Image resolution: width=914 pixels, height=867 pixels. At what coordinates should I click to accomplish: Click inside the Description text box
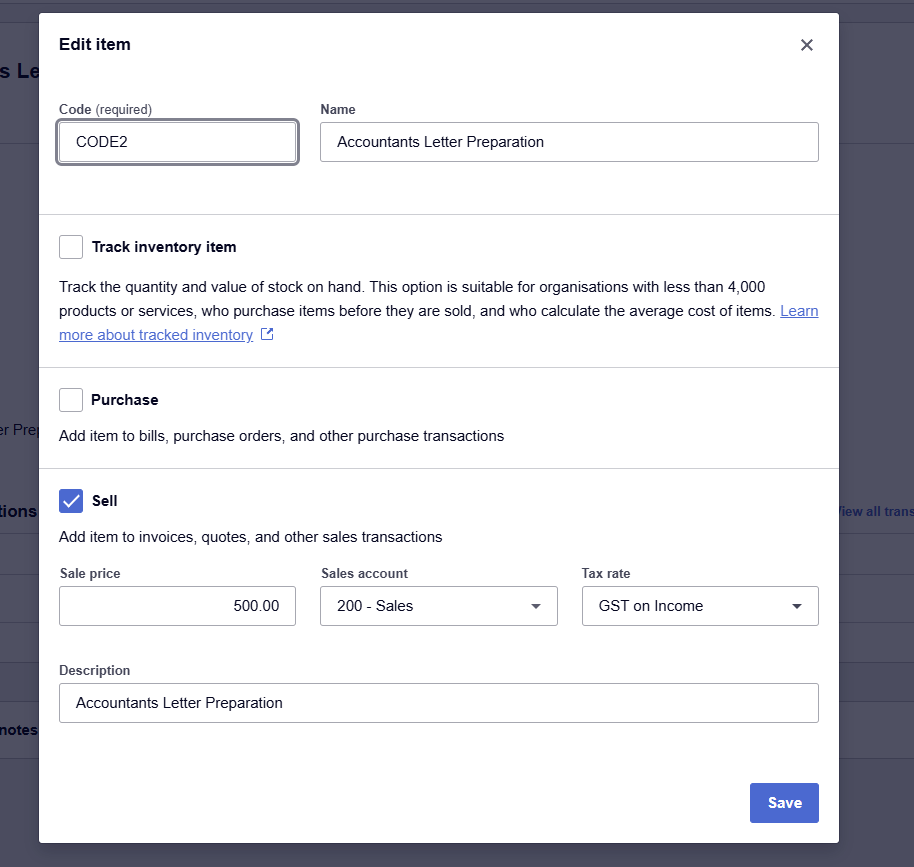coord(438,703)
